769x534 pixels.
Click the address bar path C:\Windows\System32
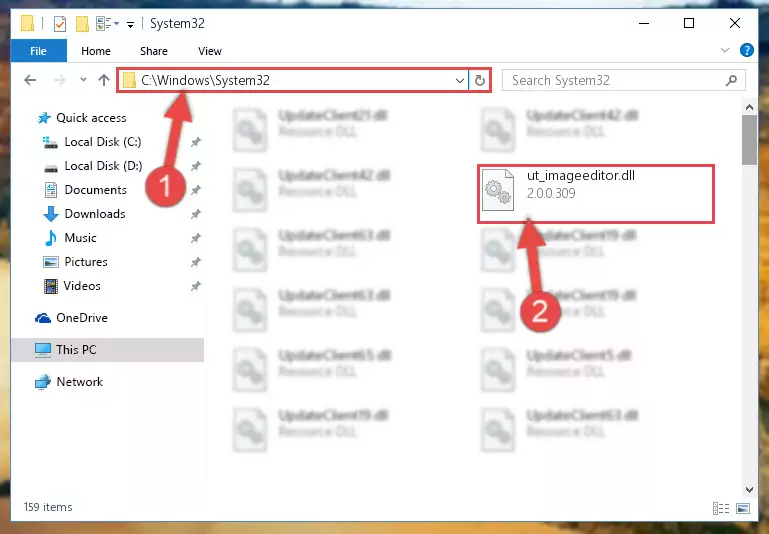tap(205, 80)
